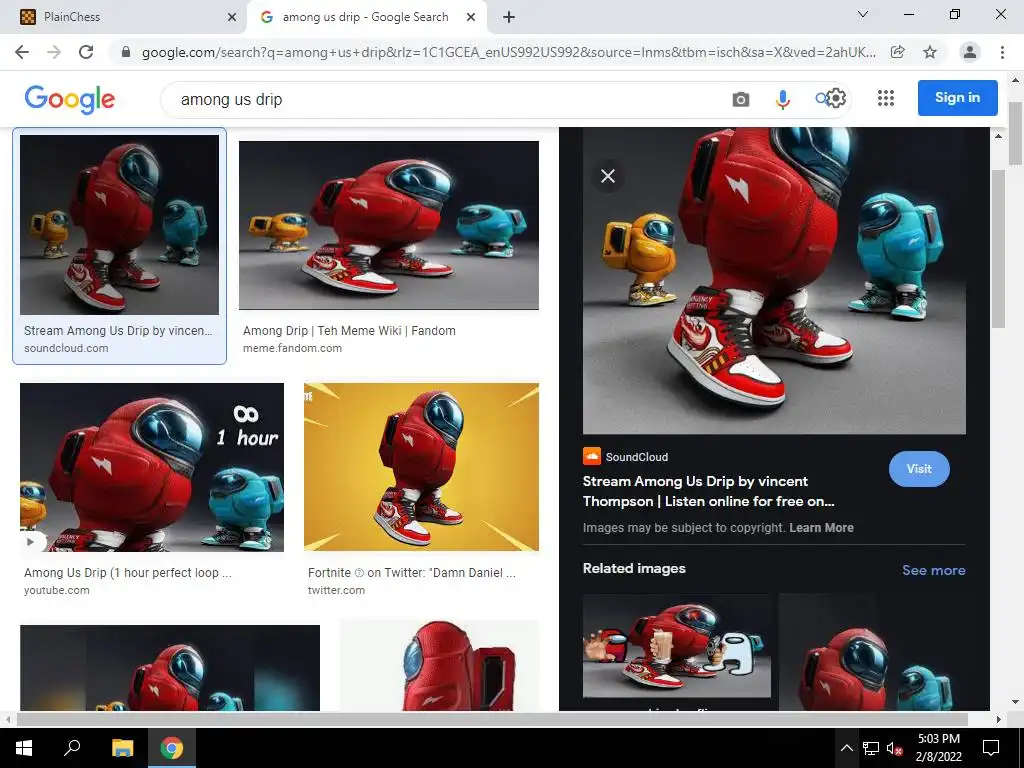Click the twitter.com source text
1024x768 pixels.
(336, 590)
